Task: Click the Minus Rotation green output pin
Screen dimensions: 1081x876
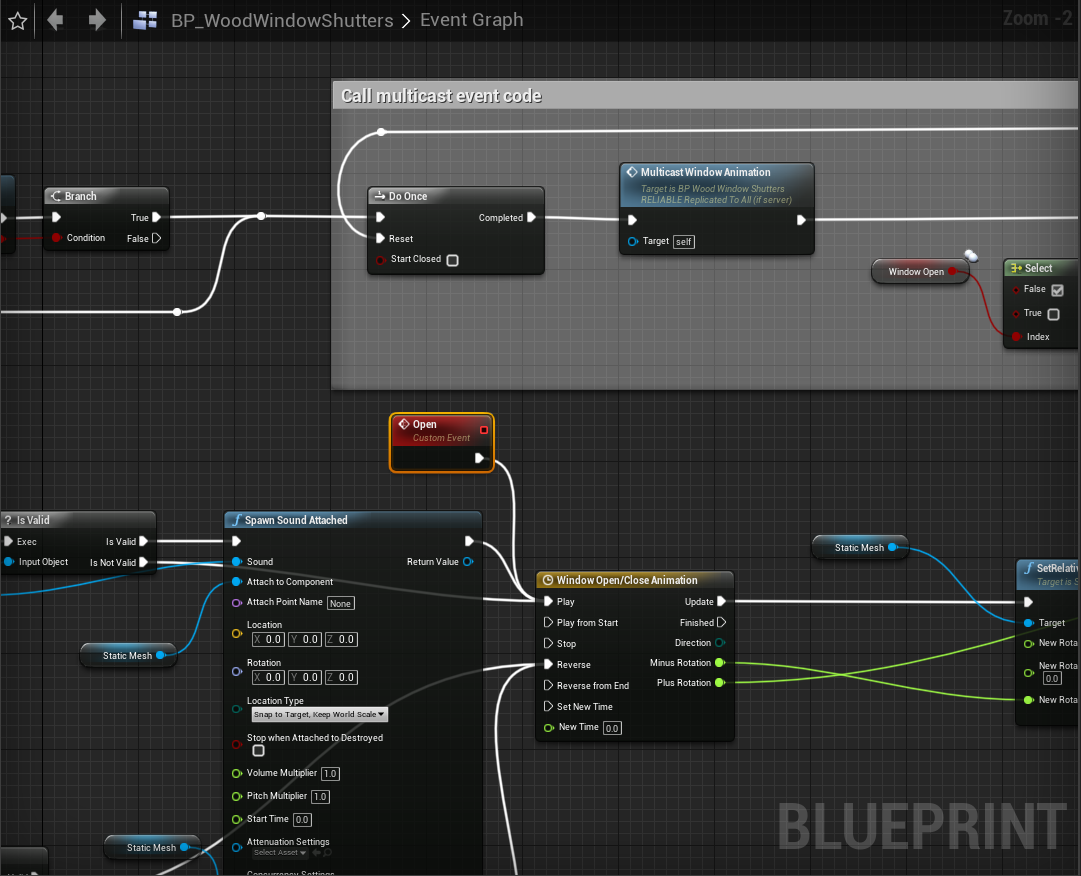Action: pos(720,663)
